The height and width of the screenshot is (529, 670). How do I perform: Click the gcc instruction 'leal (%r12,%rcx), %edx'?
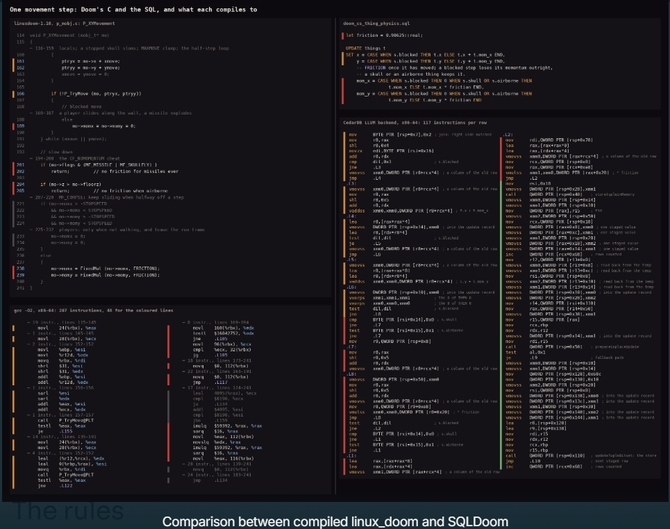(71, 458)
